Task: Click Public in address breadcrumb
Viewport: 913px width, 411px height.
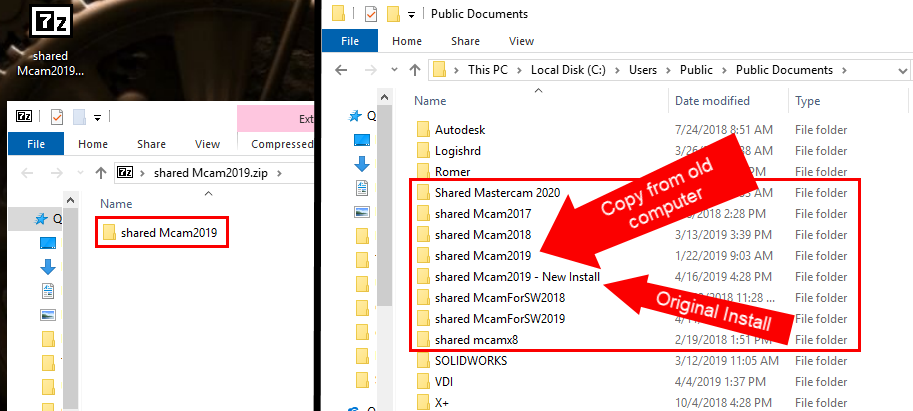Action: point(696,70)
